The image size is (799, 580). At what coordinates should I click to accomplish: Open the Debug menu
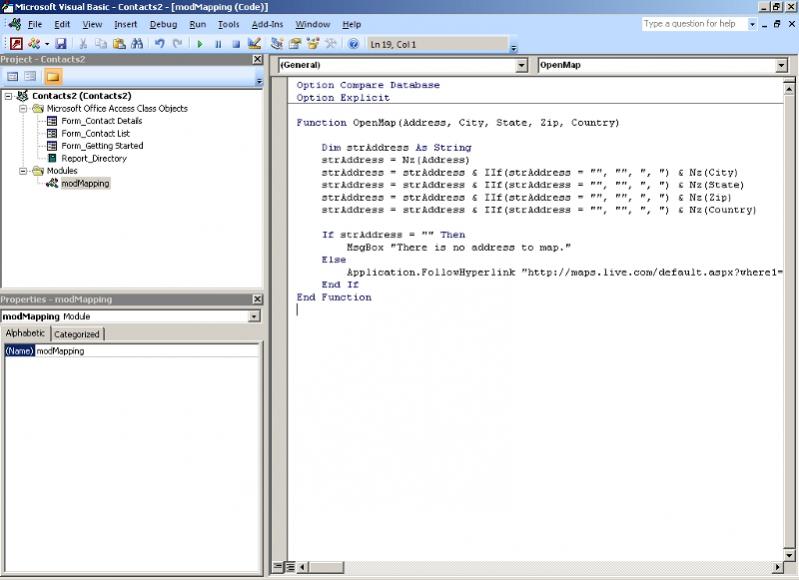point(163,24)
